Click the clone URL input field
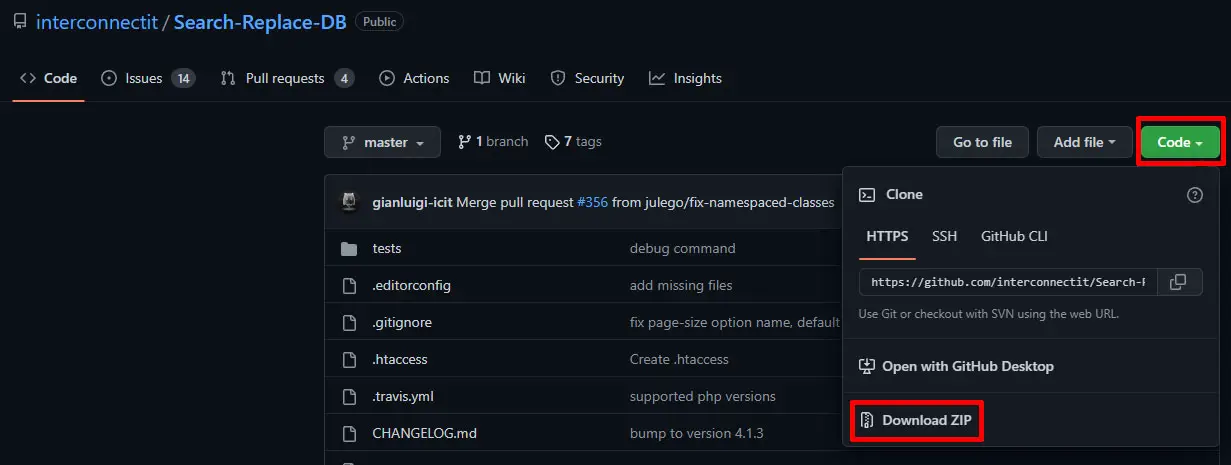 pyautogui.click(x=1008, y=282)
